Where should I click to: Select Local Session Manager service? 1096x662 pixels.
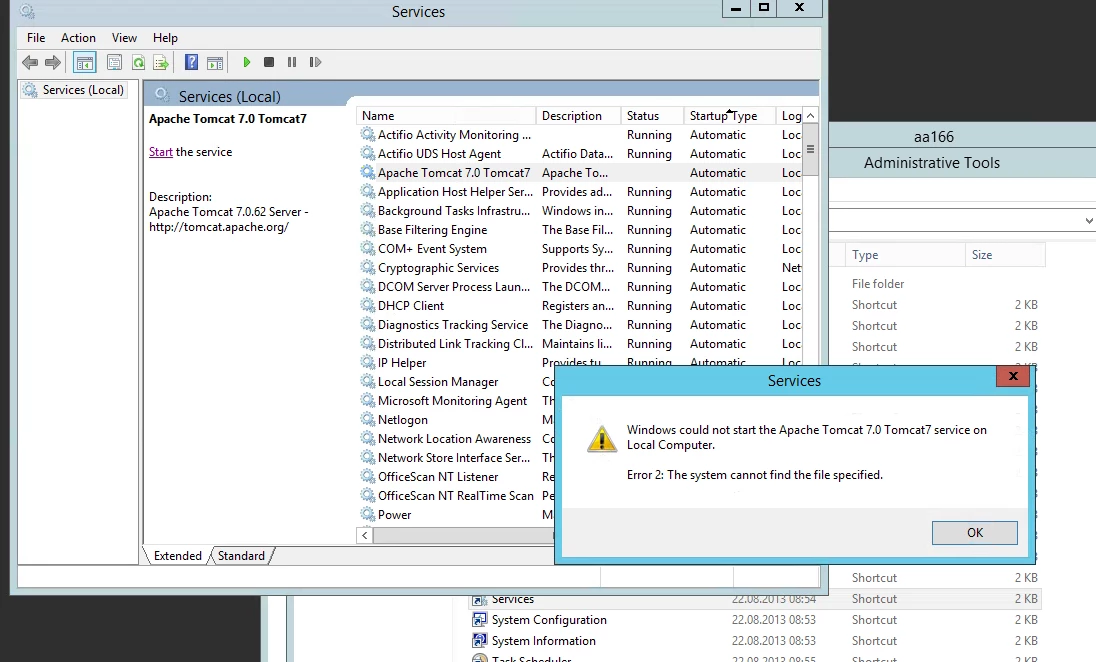(456, 382)
